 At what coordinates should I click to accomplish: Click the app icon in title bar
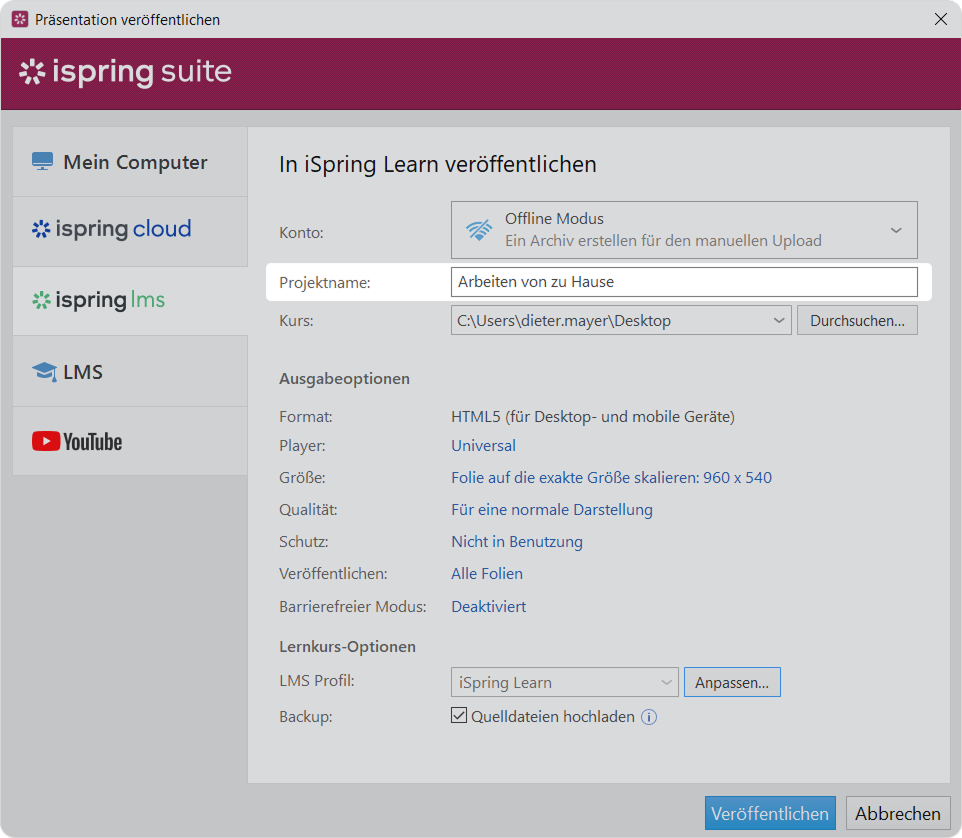point(19,19)
